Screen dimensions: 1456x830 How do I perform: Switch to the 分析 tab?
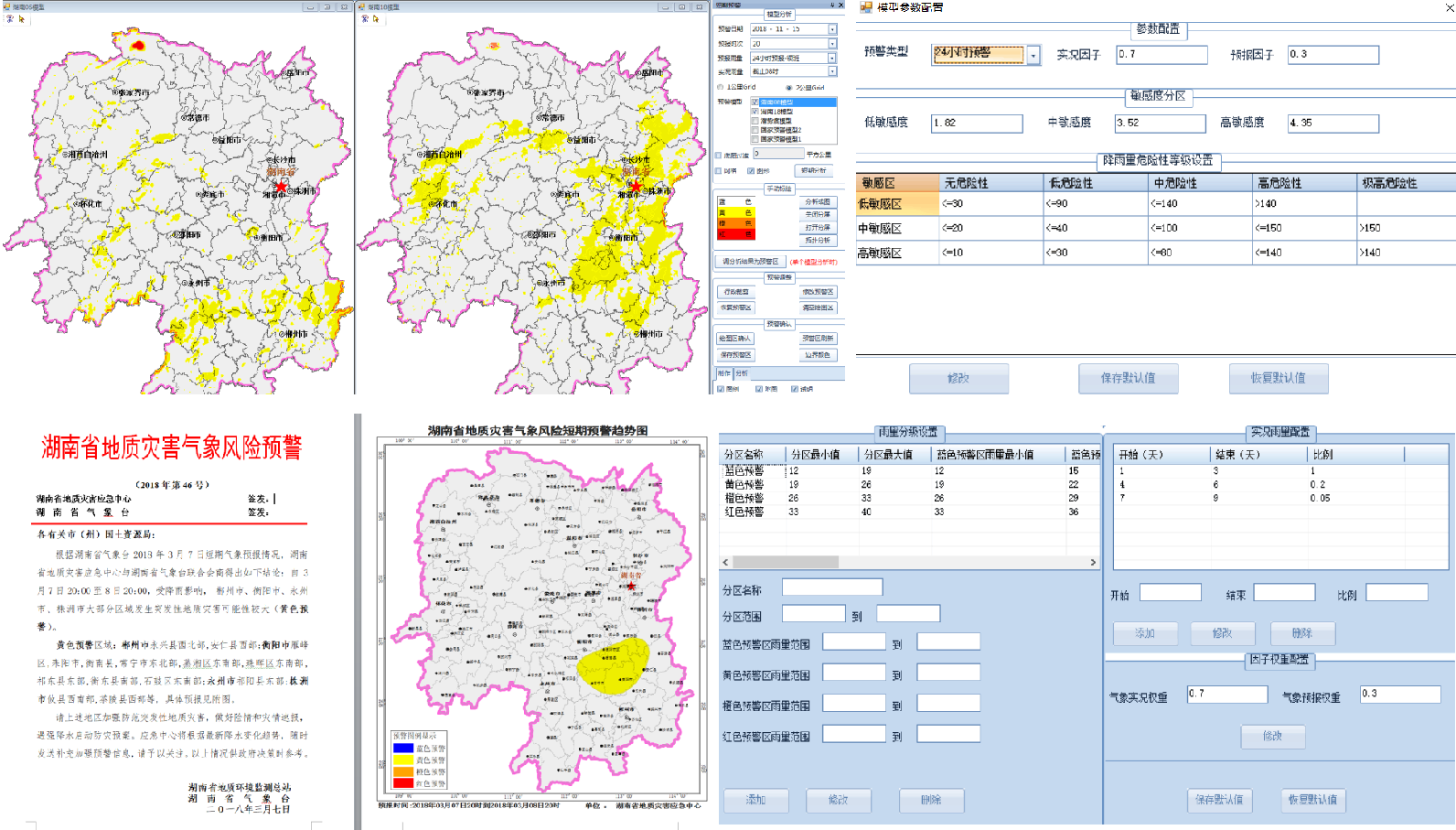pyautogui.click(x=742, y=373)
